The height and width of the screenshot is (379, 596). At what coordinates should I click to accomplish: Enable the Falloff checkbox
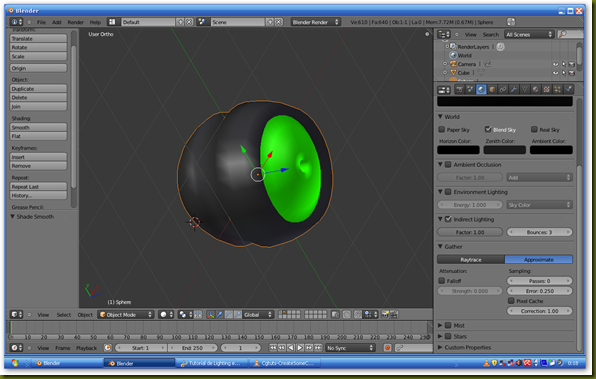point(442,281)
